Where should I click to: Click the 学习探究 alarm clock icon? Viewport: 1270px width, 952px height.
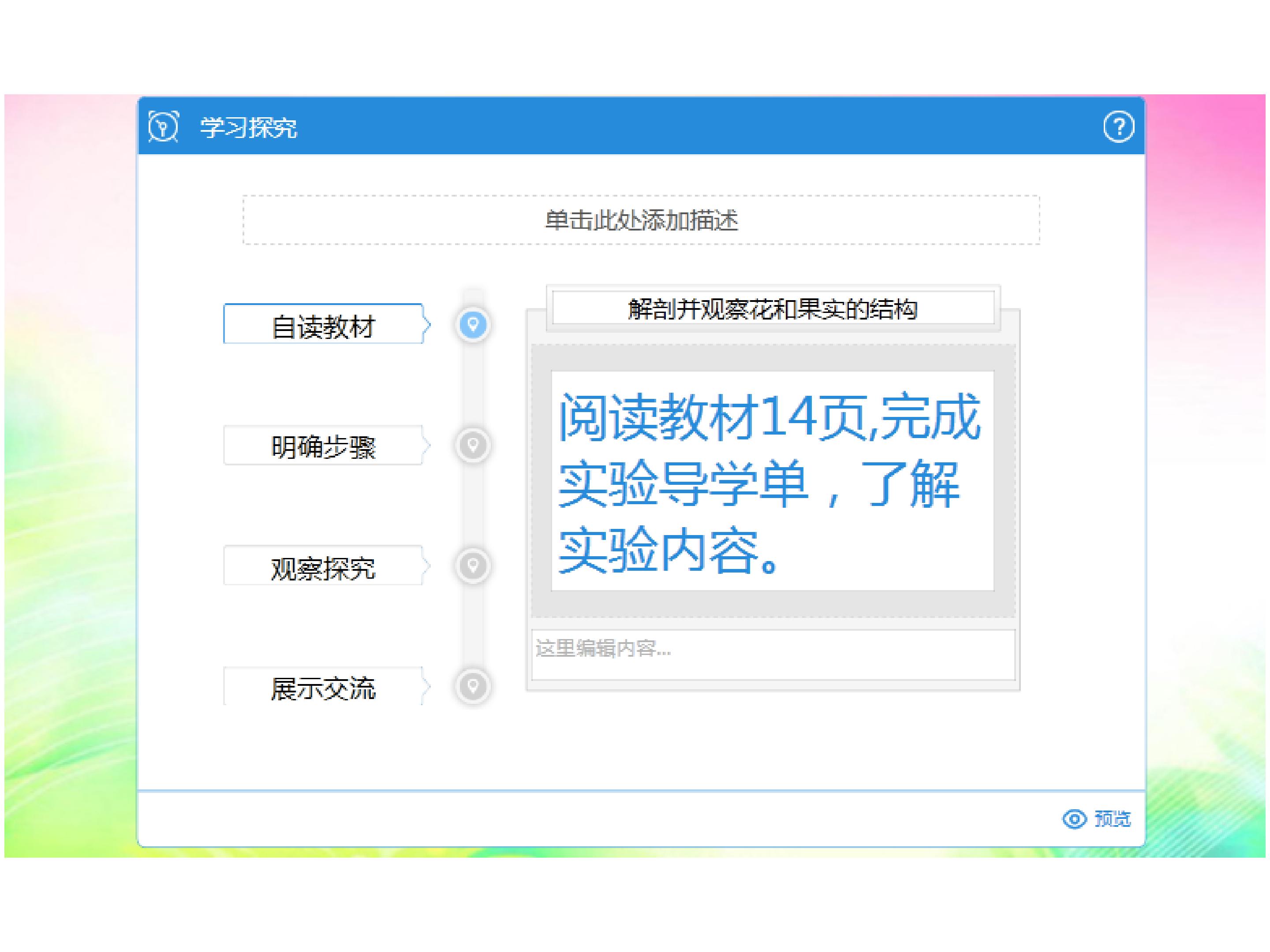164,126
